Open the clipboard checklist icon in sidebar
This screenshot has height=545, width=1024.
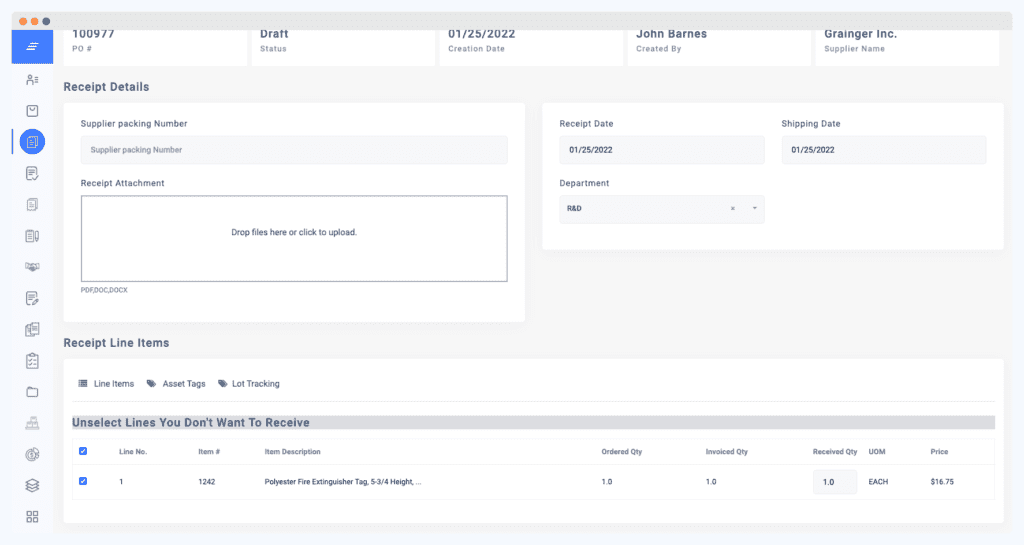(x=32, y=360)
